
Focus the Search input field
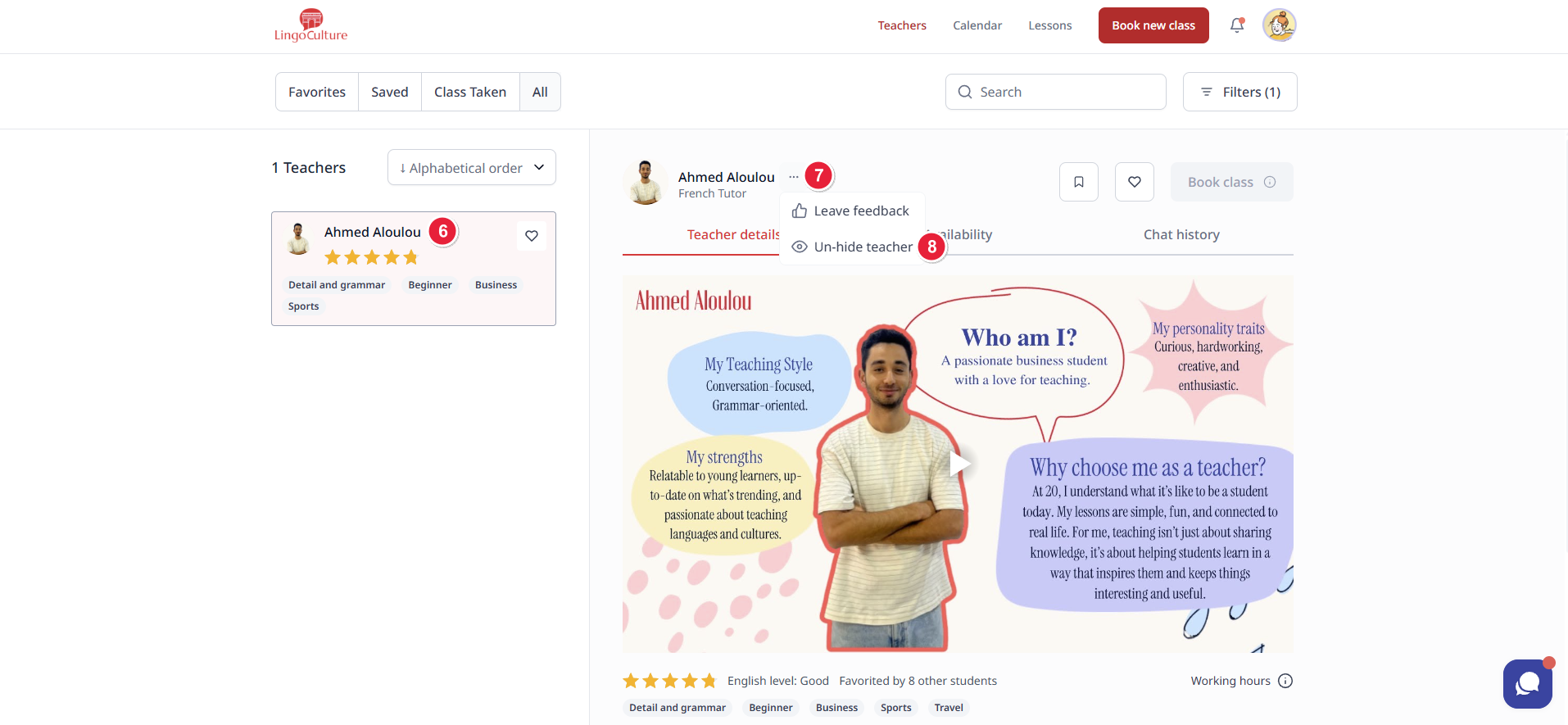coord(1065,92)
